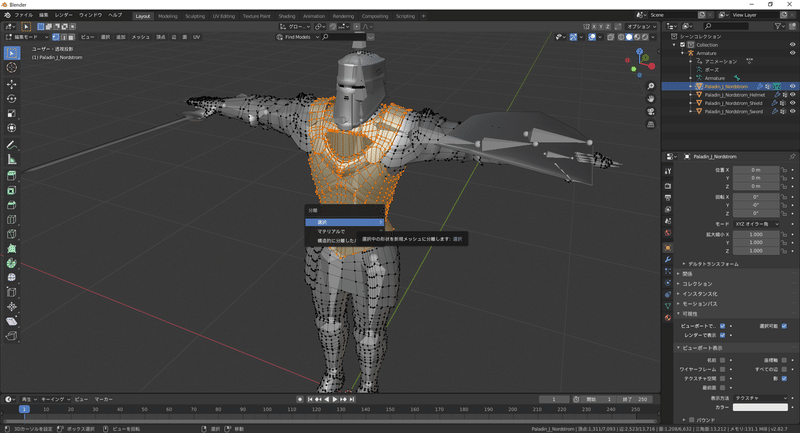Select the Bevel tool
The height and width of the screenshot is (433, 800).
(x=12, y=205)
